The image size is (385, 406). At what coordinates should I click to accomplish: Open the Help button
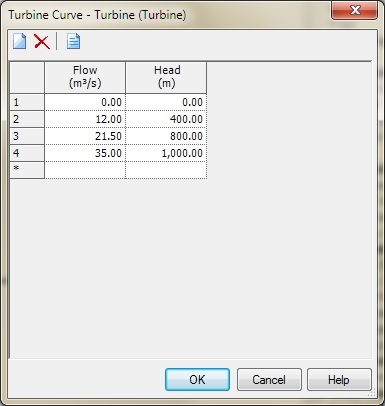[339, 379]
